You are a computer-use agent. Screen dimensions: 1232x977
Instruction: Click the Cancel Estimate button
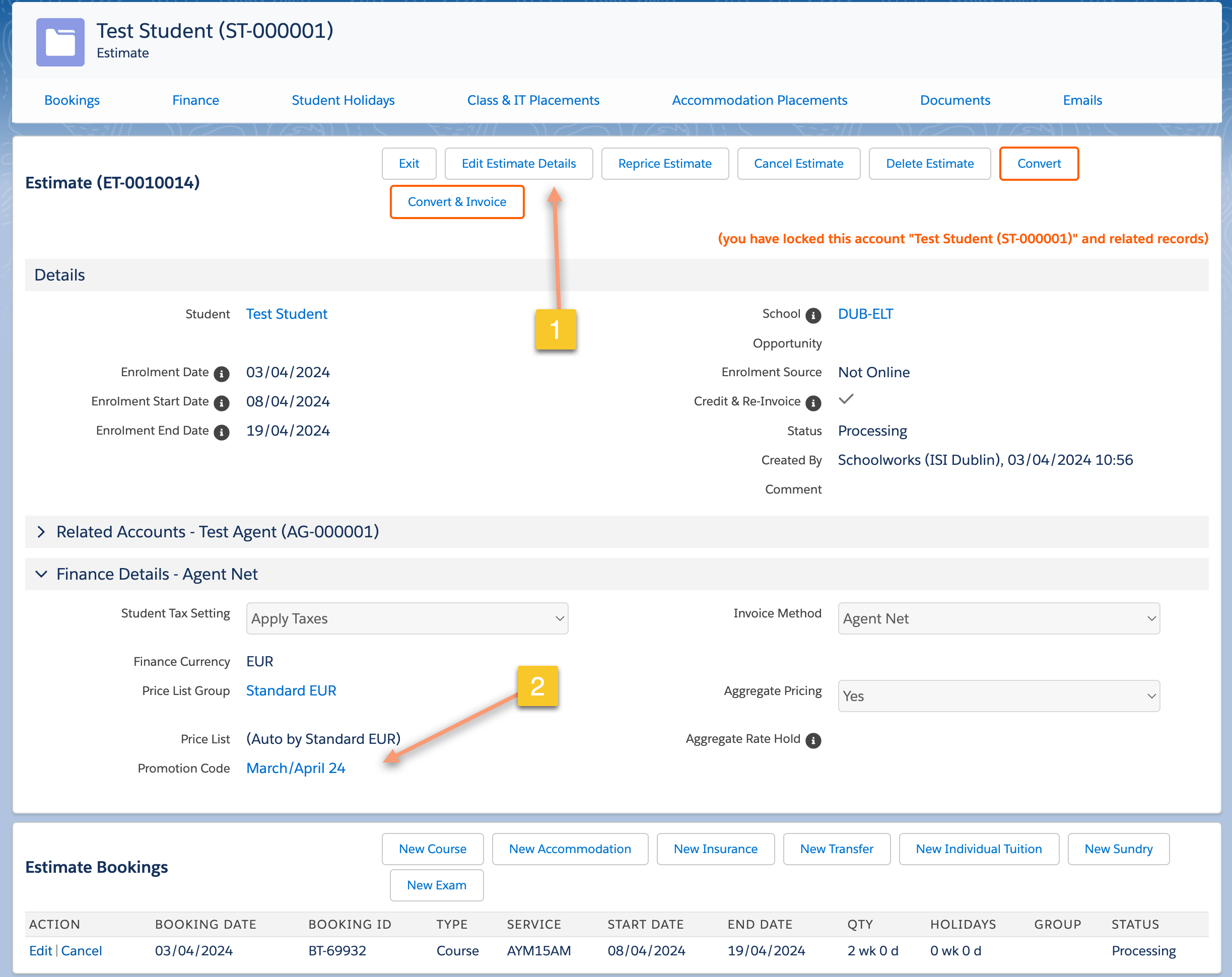pos(799,163)
